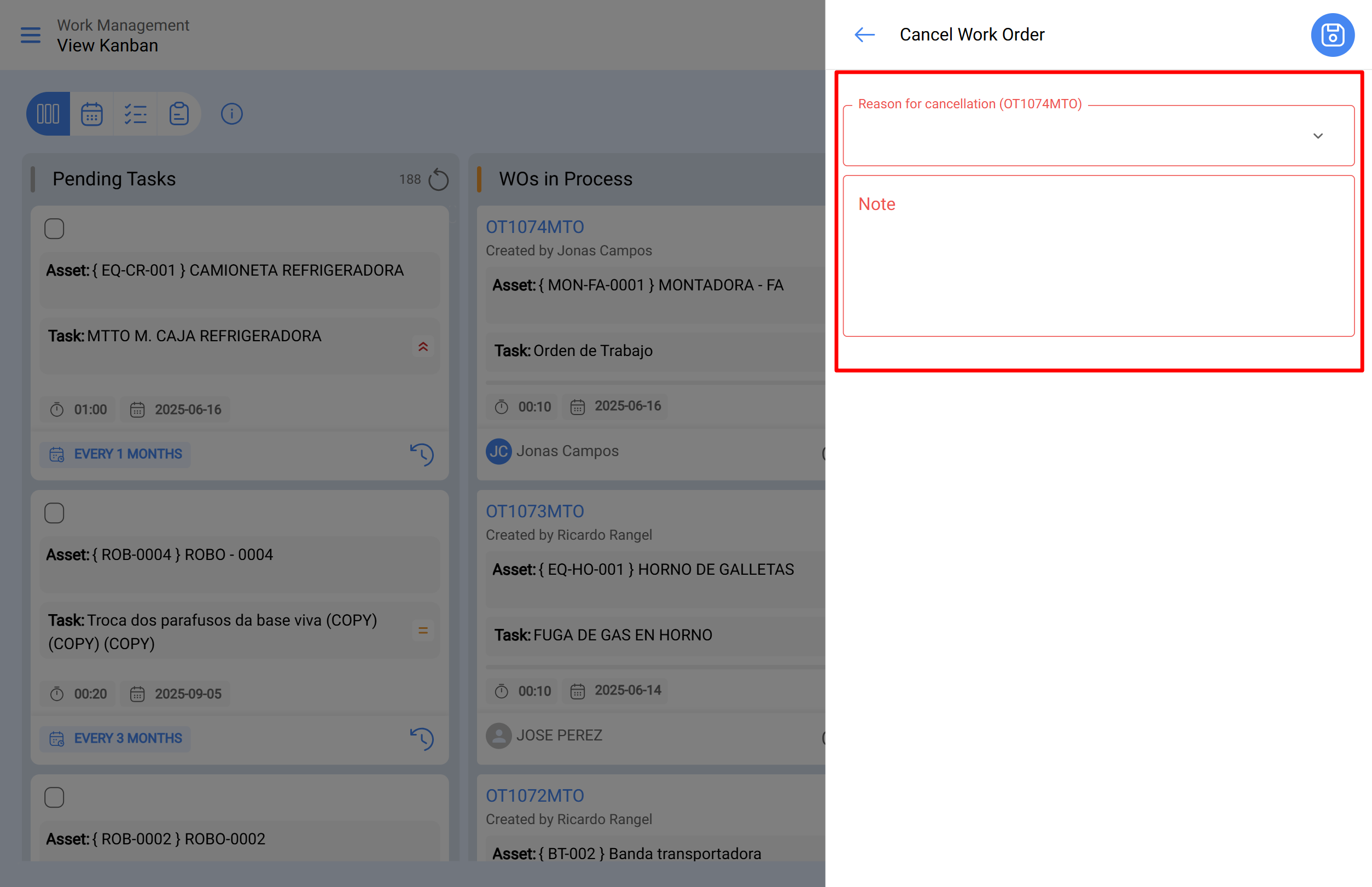Click the history icon on the EVERY 3 MONTHS card

tap(422, 738)
